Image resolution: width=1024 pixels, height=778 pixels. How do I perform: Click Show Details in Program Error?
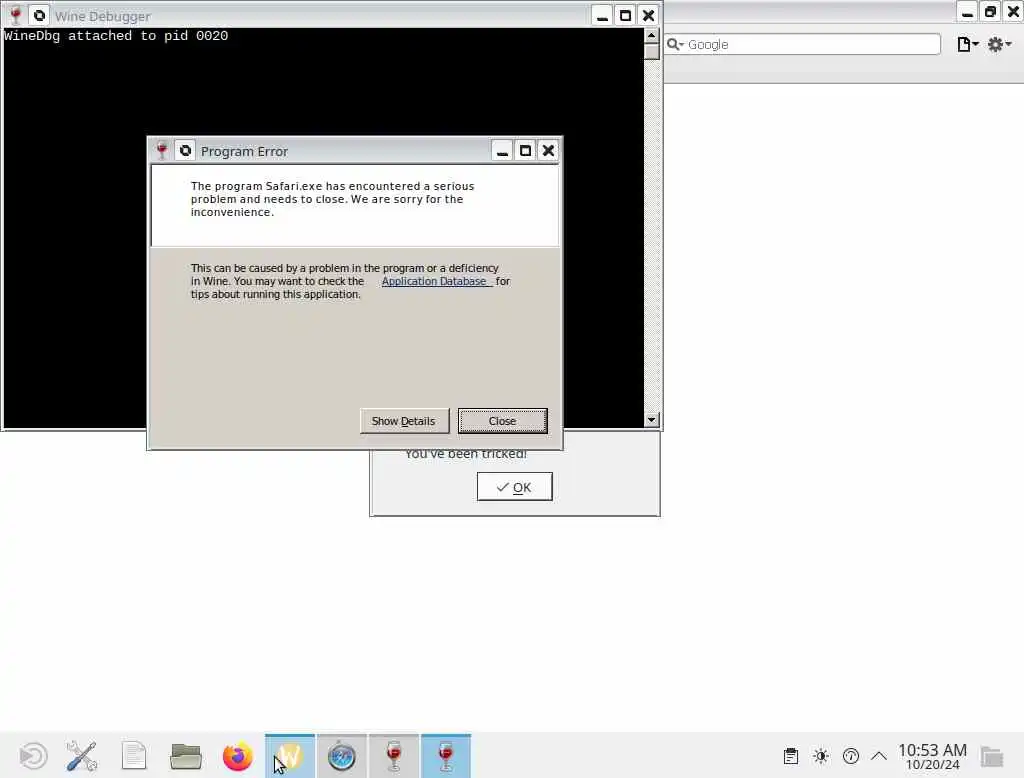pyautogui.click(x=404, y=421)
